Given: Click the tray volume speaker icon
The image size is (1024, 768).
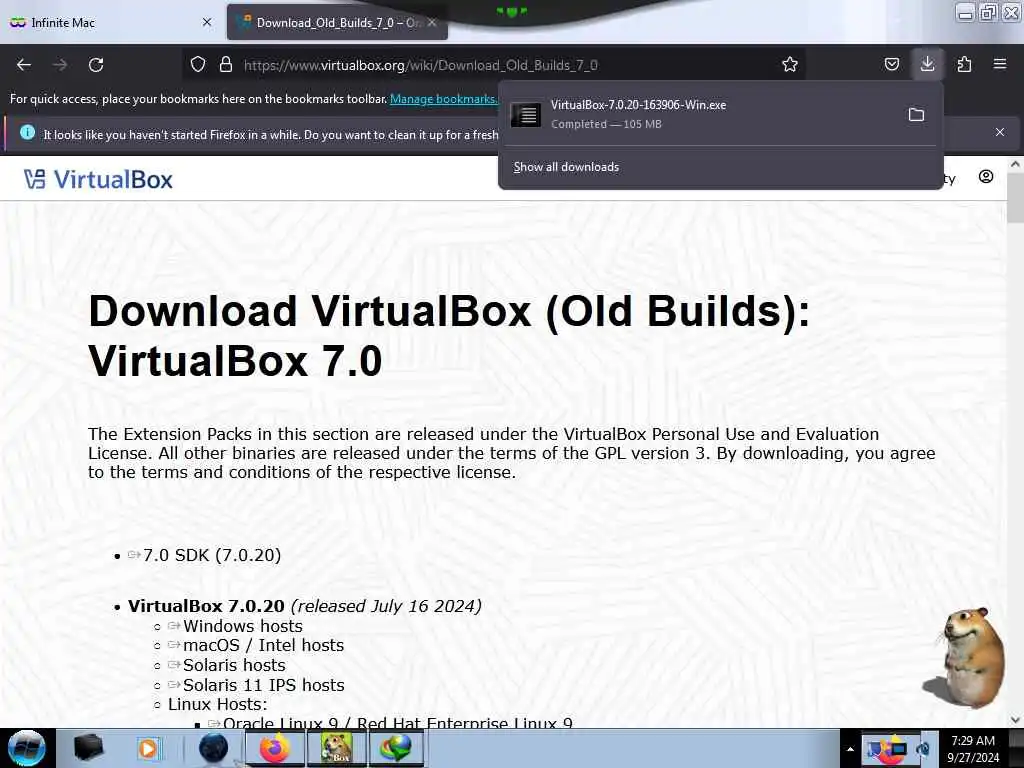Looking at the screenshot, I should (x=923, y=749).
